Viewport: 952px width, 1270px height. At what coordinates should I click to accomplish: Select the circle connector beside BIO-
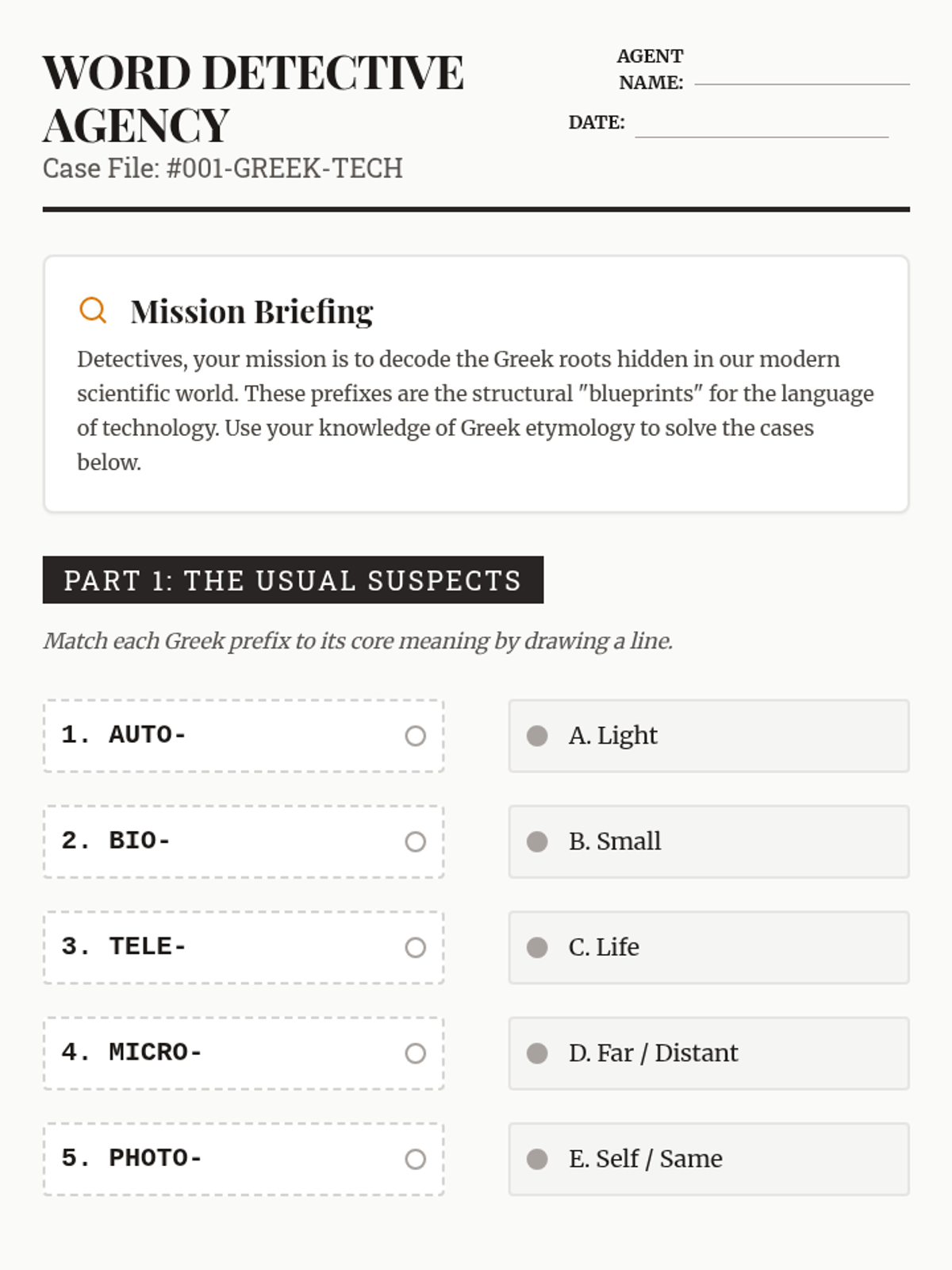tap(415, 841)
